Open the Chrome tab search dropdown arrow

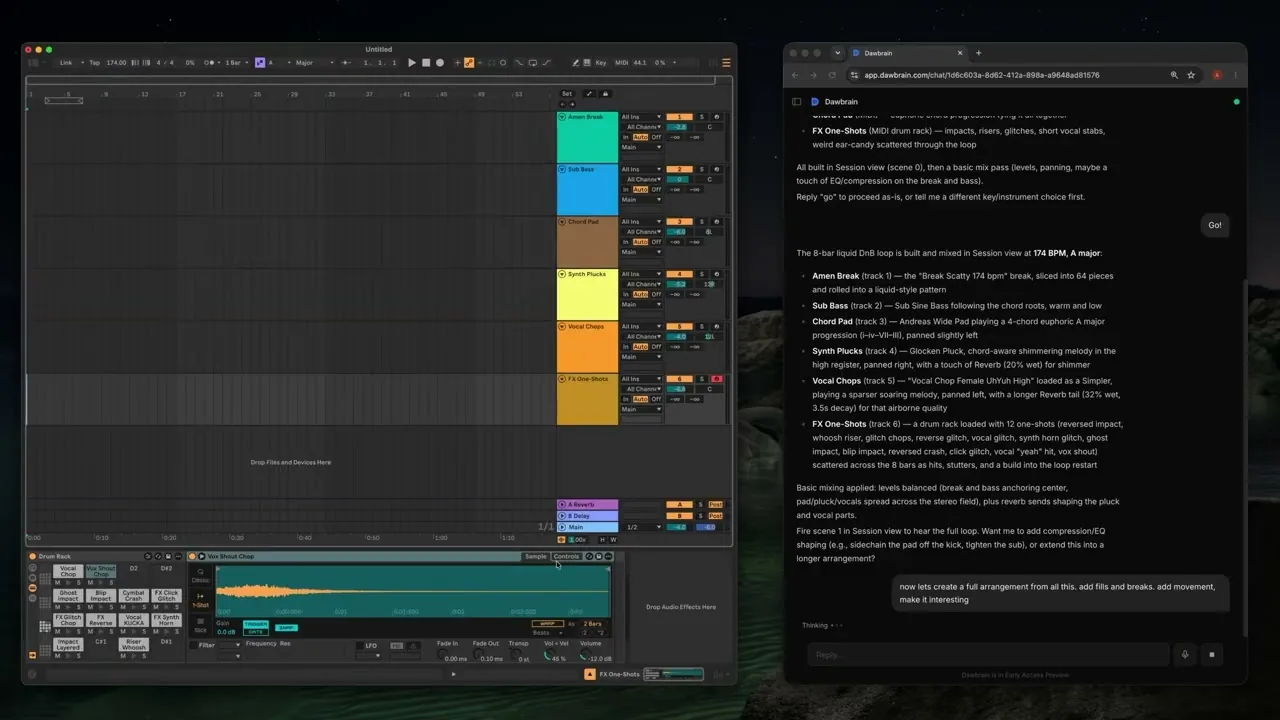[837, 53]
